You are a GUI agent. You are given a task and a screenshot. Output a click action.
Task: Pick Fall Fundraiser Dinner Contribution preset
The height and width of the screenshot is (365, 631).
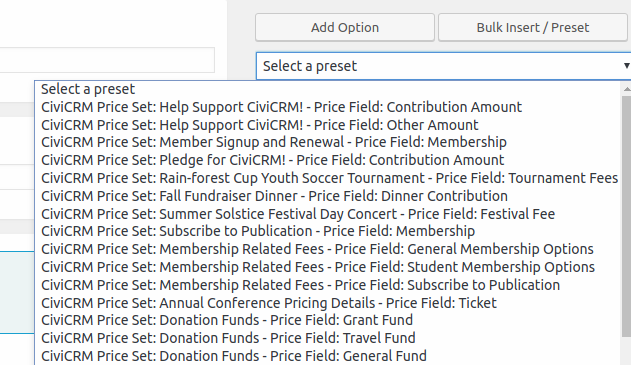pyautogui.click(x=328, y=196)
